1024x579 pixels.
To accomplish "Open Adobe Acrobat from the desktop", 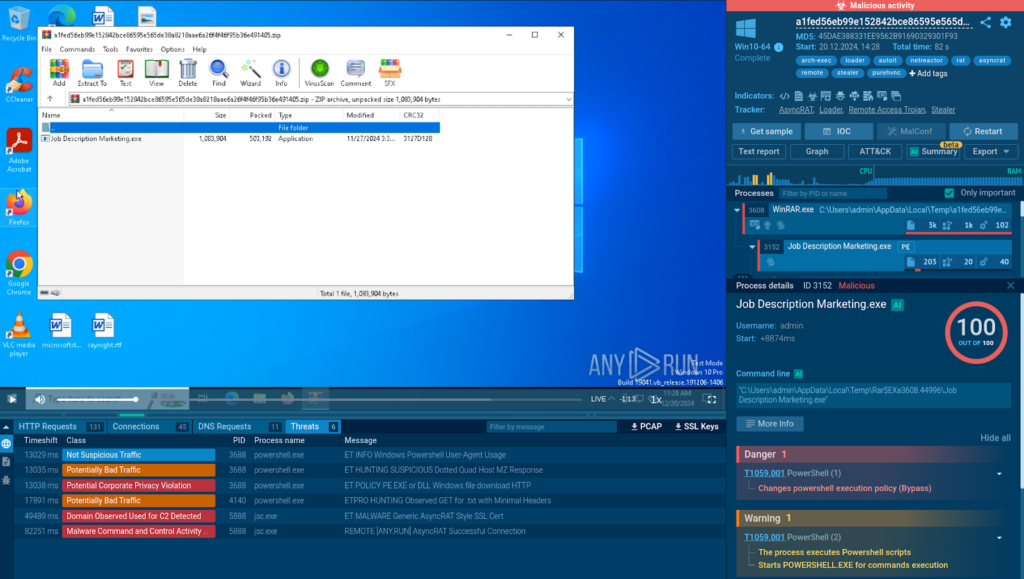I will 19,150.
